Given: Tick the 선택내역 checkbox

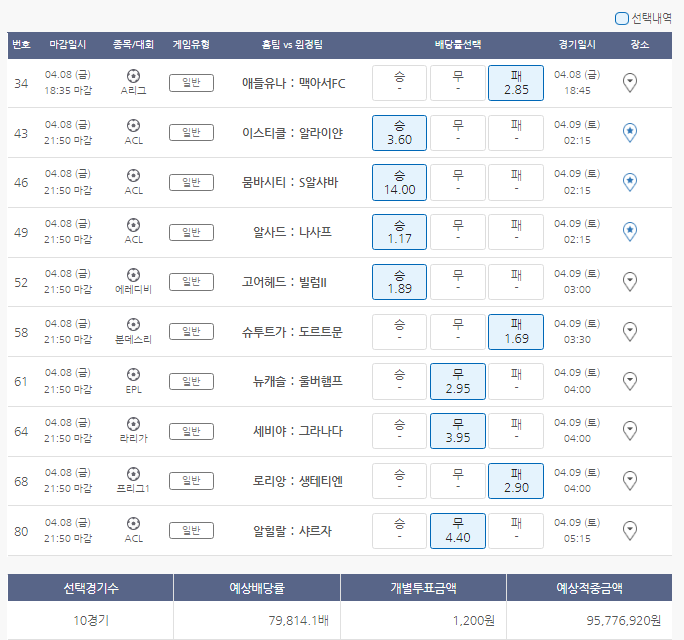Looking at the screenshot, I should click(x=621, y=18).
